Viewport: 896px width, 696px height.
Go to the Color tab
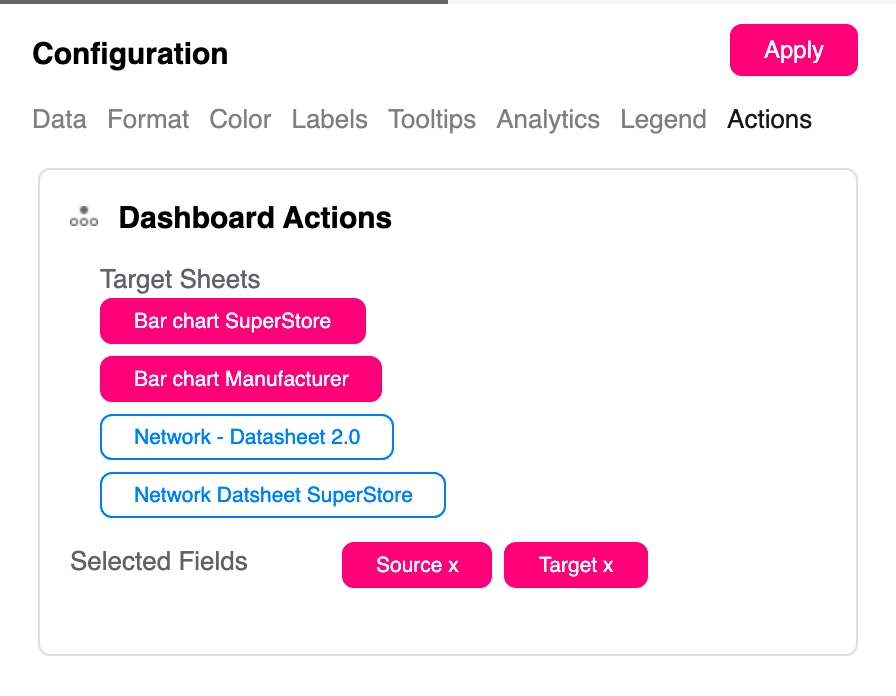[x=240, y=120]
